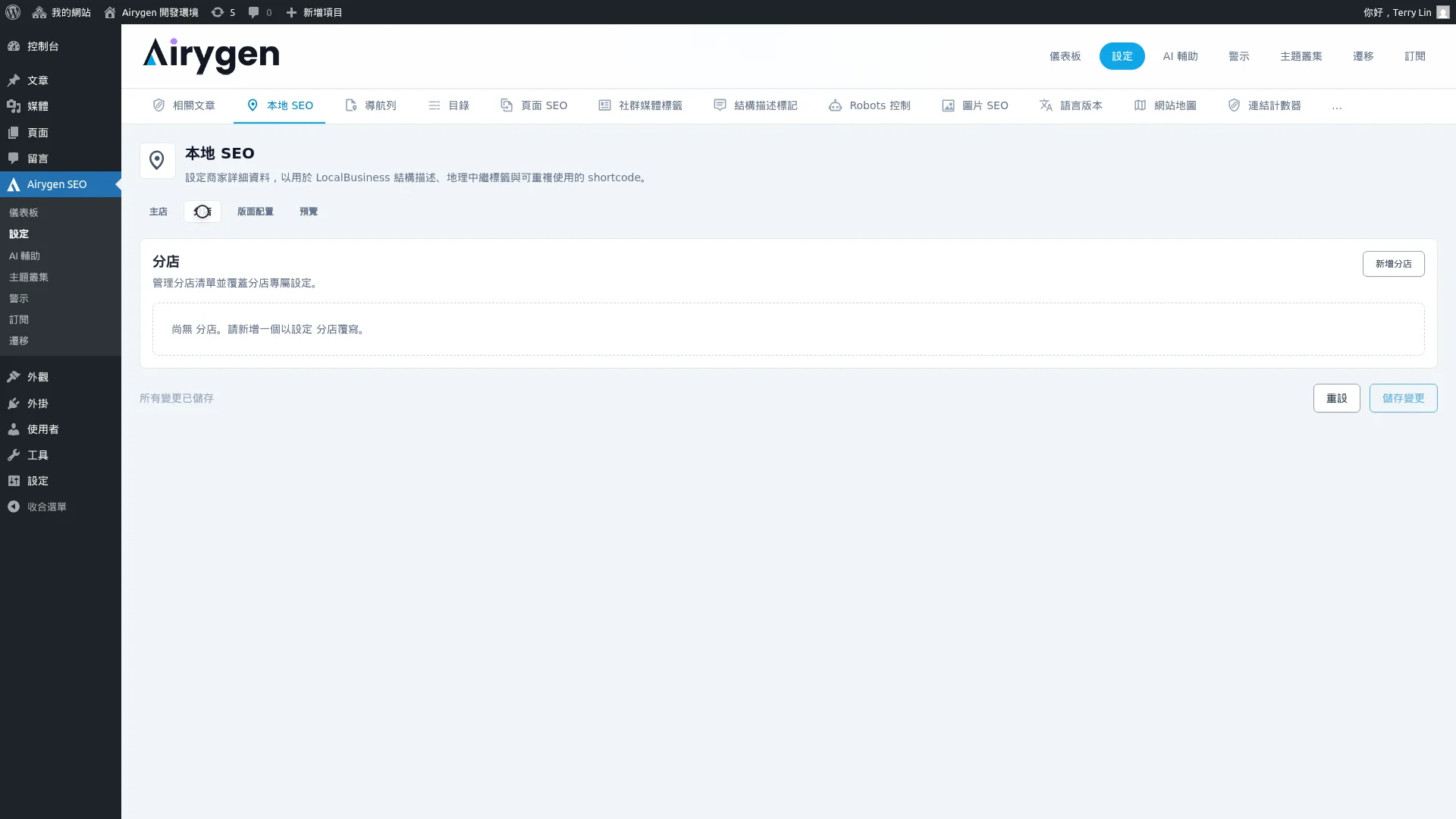
Task: Go to 控制台 dashboard icon in sidebar
Action: tap(14, 46)
